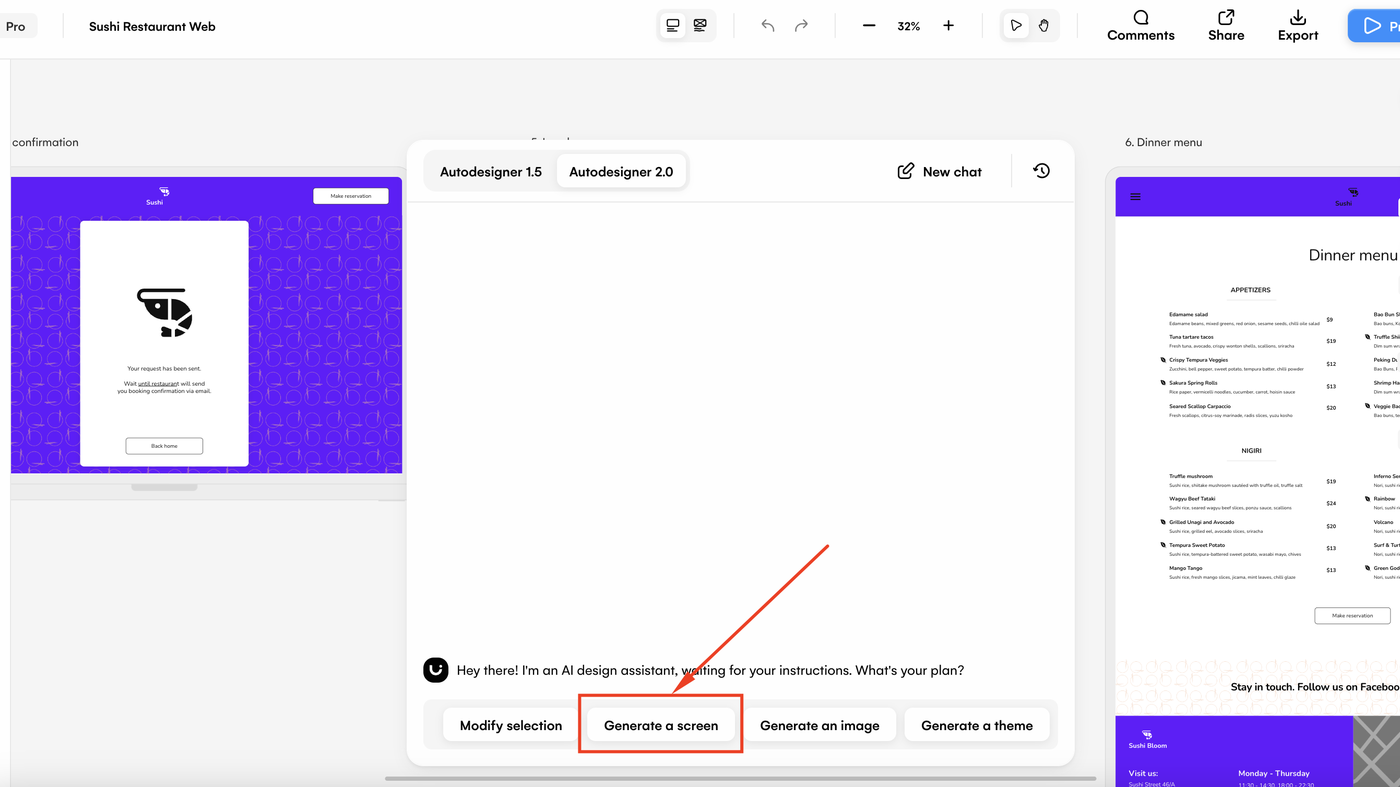Screen dimensions: 1400x787
Task: Select the confirmation frame label
Action: tap(45, 142)
